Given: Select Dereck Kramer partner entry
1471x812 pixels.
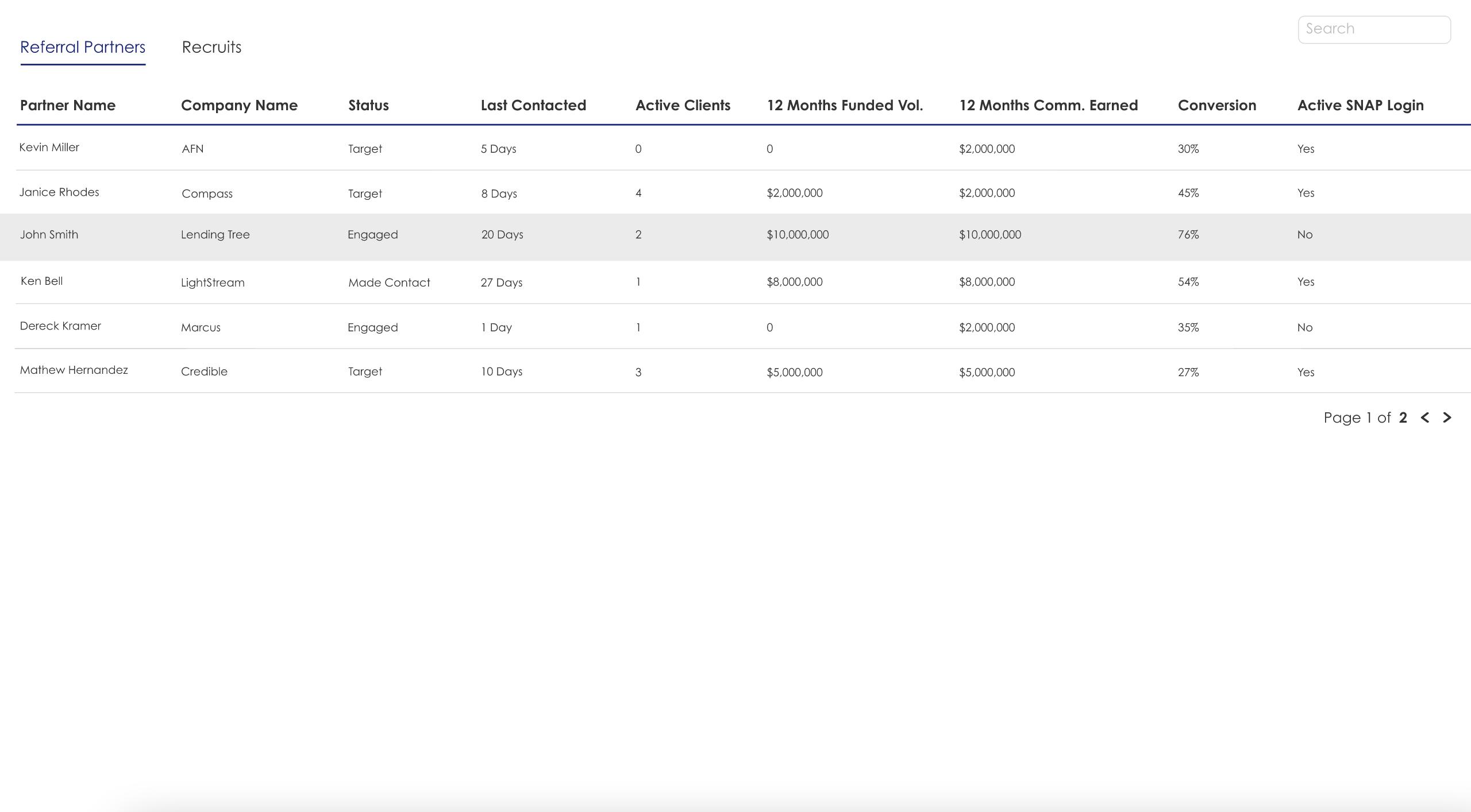Looking at the screenshot, I should (60, 326).
